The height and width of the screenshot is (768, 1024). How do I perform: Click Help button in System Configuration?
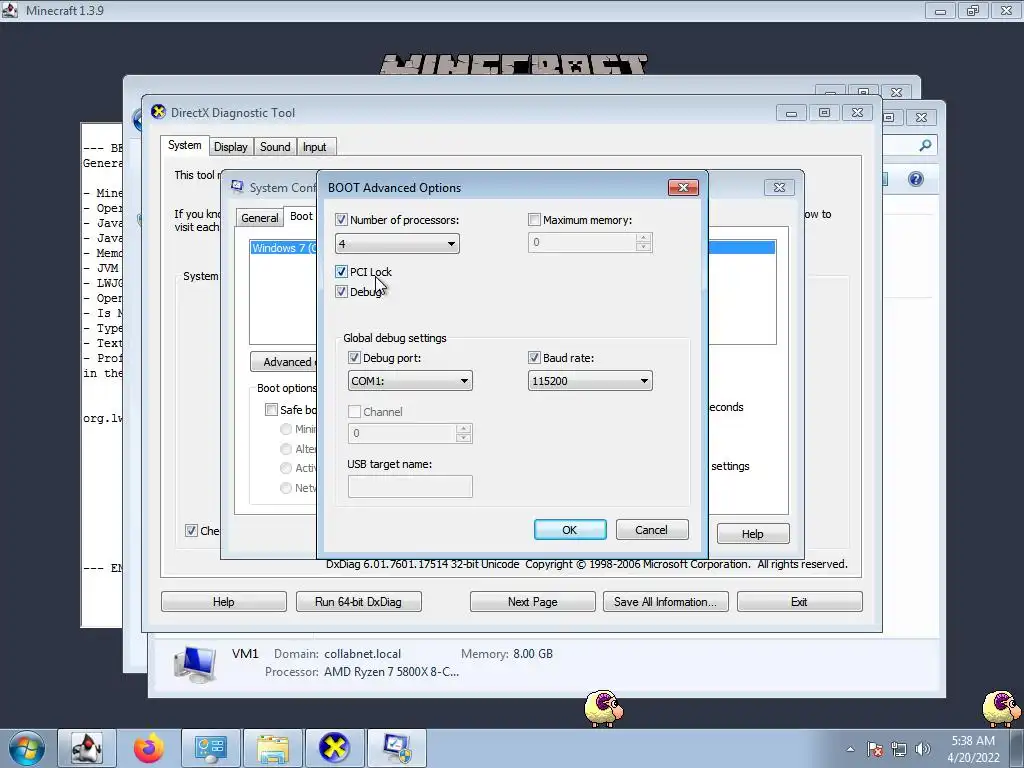[x=752, y=534]
